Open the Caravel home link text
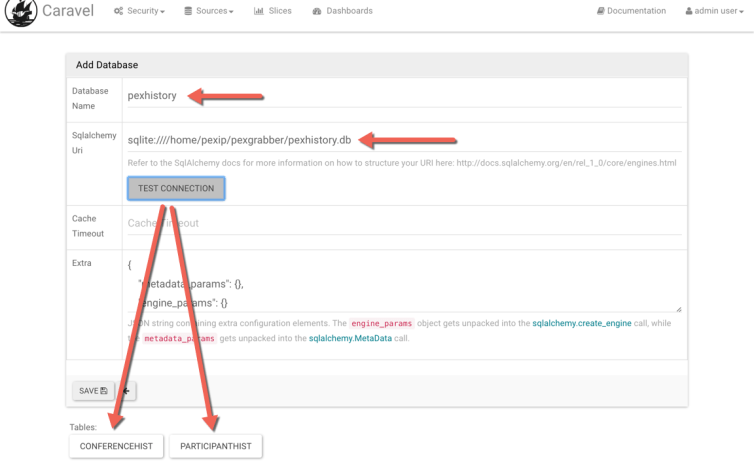754x465 pixels. click(x=68, y=11)
